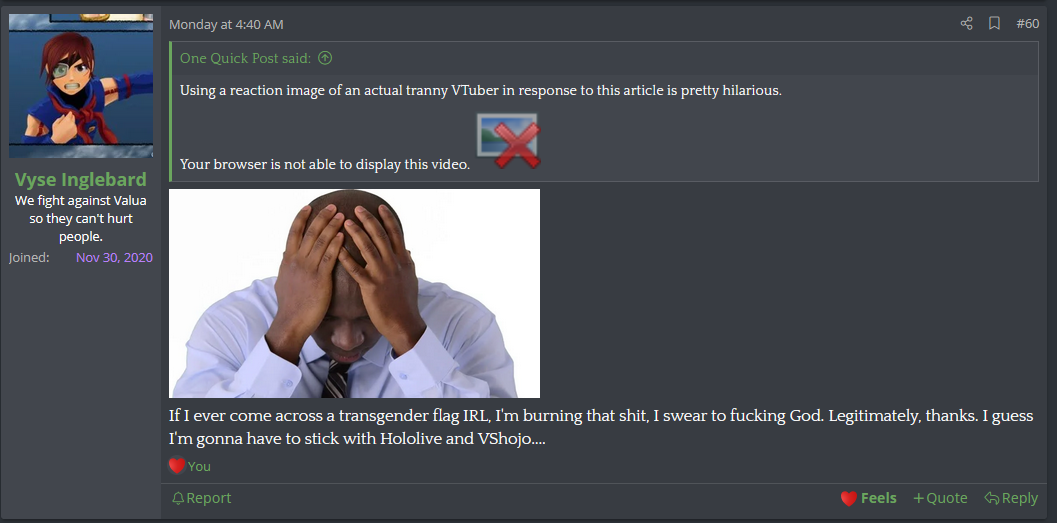
Task: Click the broken video placeholder icon
Action: (x=509, y=140)
